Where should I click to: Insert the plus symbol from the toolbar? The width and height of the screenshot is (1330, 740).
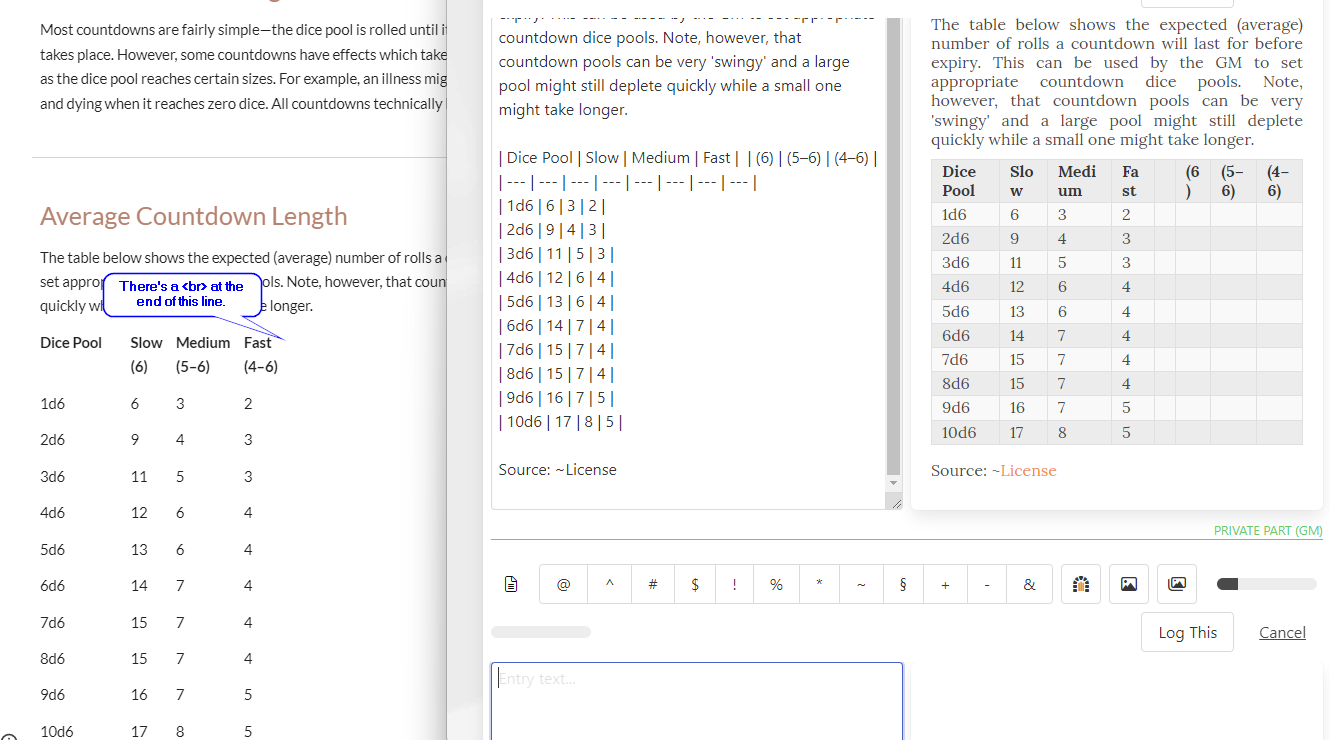click(x=944, y=584)
